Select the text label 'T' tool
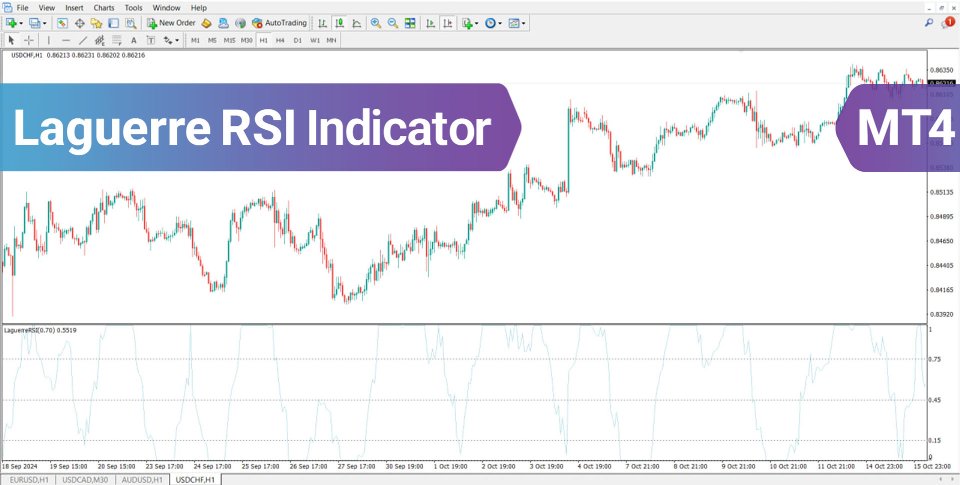 point(151,40)
